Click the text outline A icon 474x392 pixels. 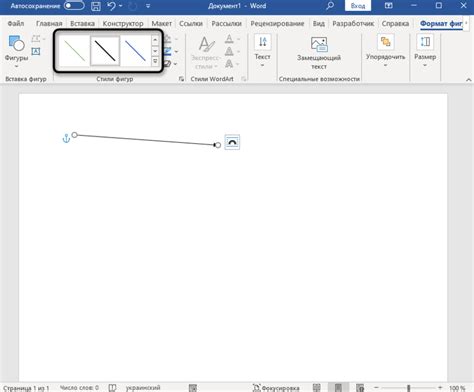(229, 51)
